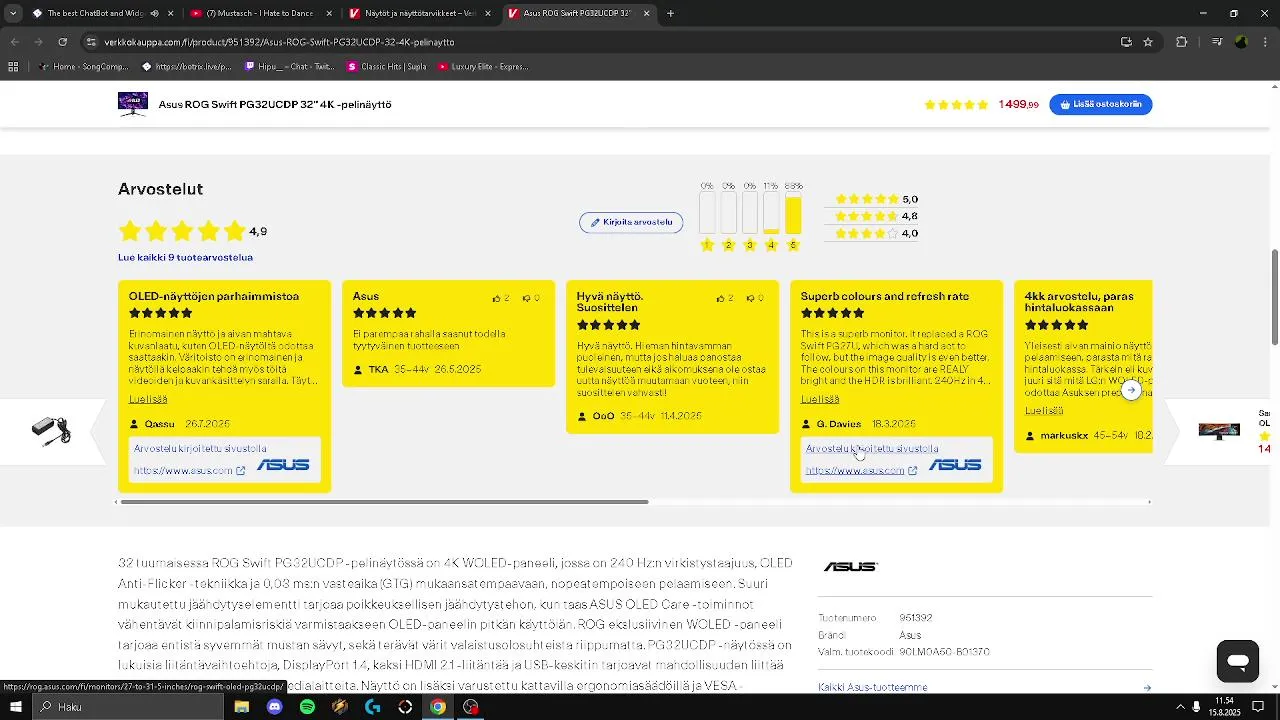Click the site information icon in address bar
The image size is (1280, 720).
pos(91,42)
